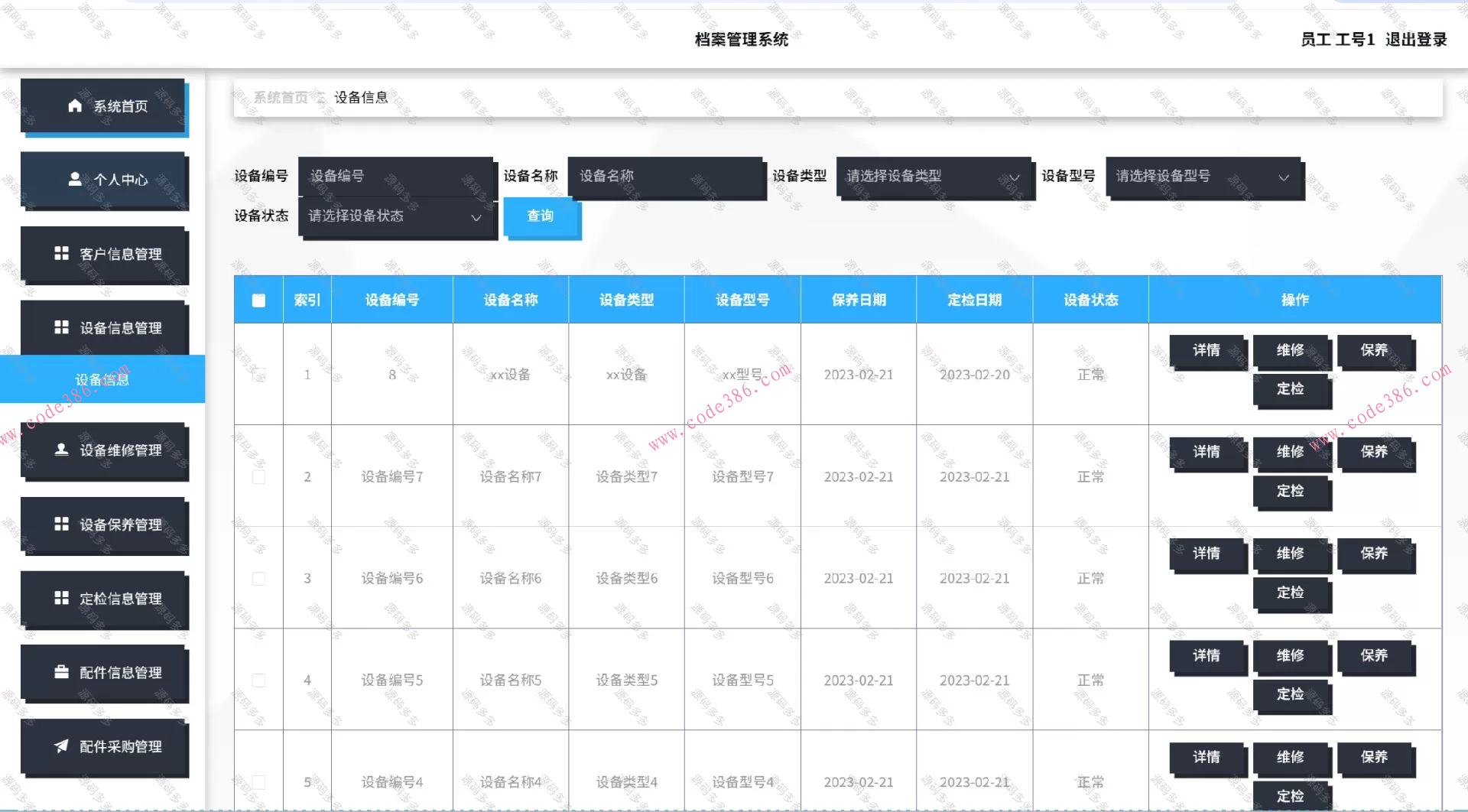Screen dimensions: 1468x812
Task: Open 客户信息管理 via its grid icon
Action: (x=63, y=254)
